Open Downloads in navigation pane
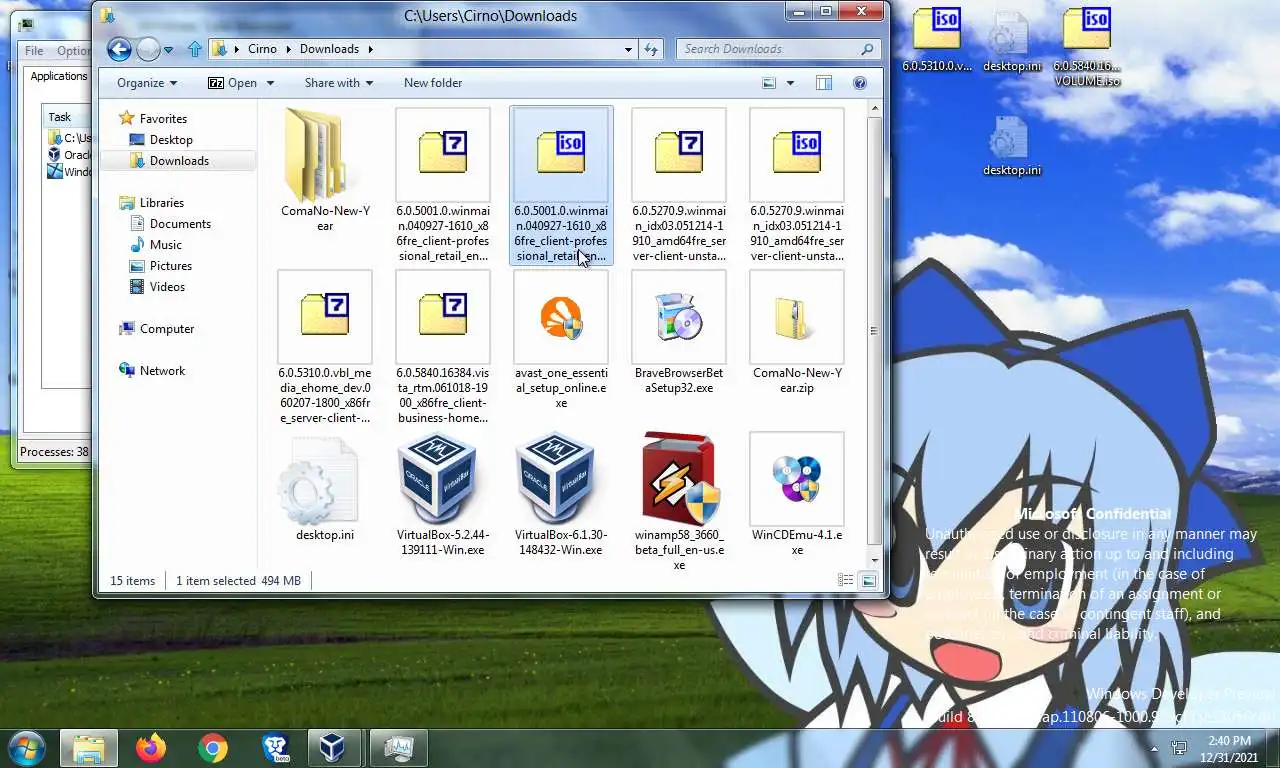The width and height of the screenshot is (1280, 768). point(179,160)
